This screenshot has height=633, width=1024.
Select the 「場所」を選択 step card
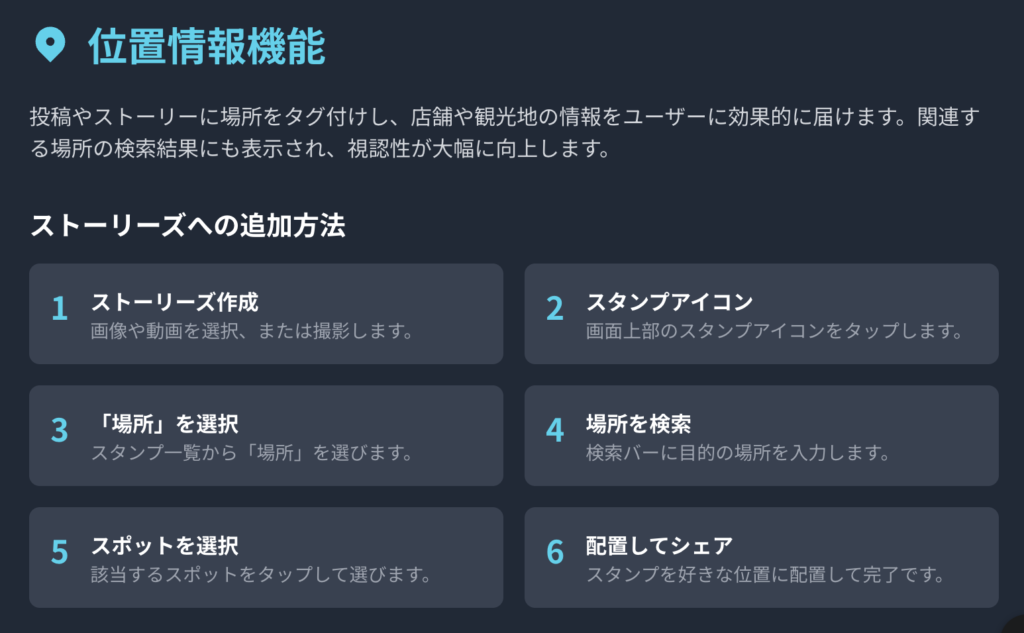[x=266, y=436]
